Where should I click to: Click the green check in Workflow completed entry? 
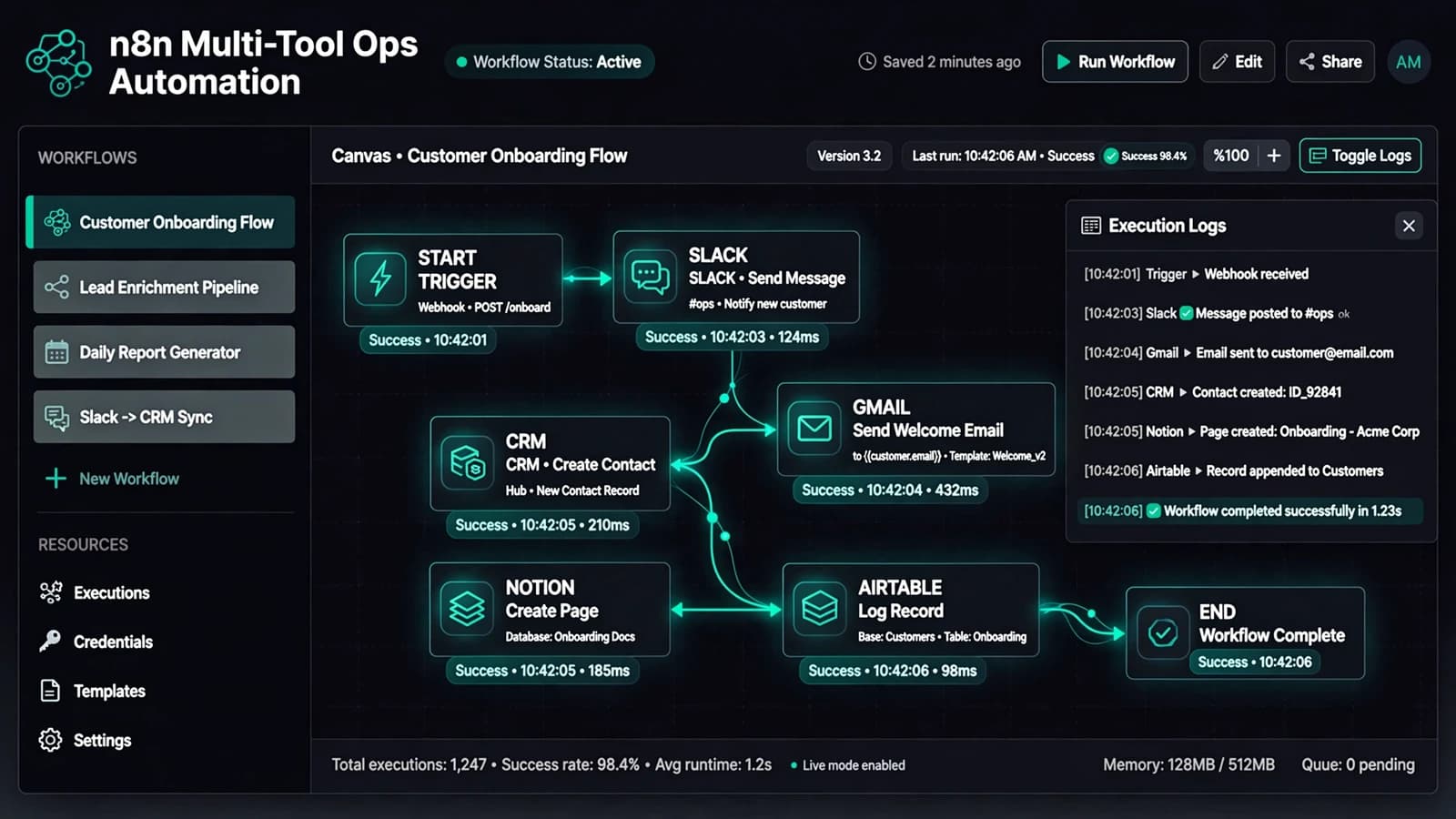pos(1154,511)
